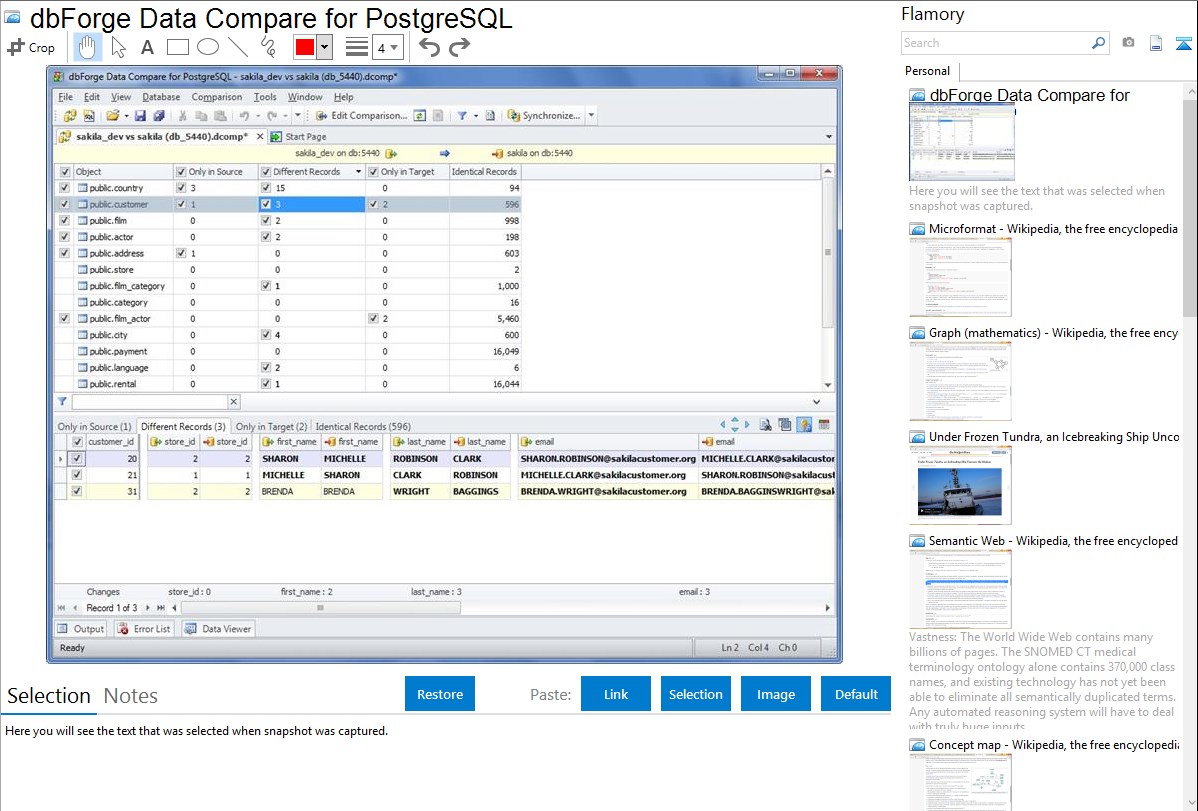1198x811 pixels.
Task: Uncheck the record checkbox for customer_id 20
Action: (x=76, y=459)
